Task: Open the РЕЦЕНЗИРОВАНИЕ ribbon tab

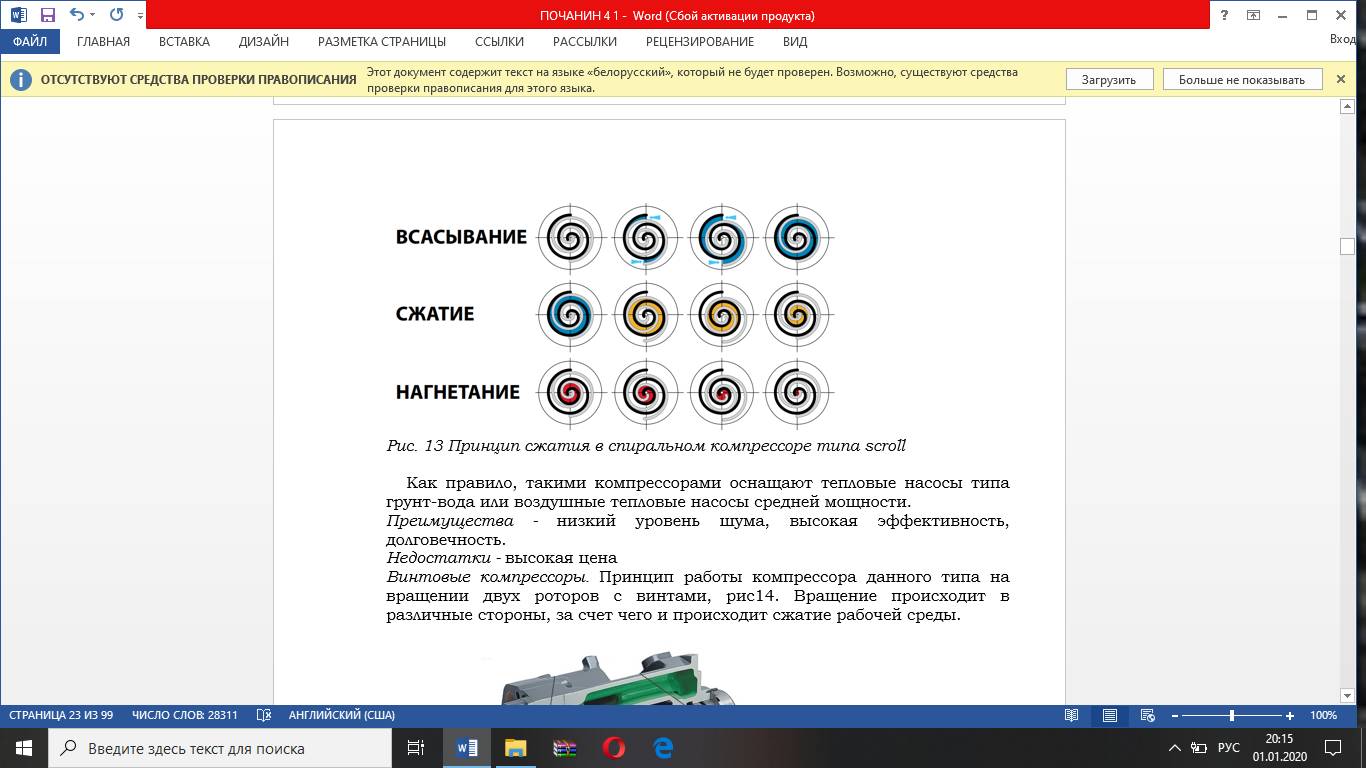Action: pyautogui.click(x=699, y=42)
